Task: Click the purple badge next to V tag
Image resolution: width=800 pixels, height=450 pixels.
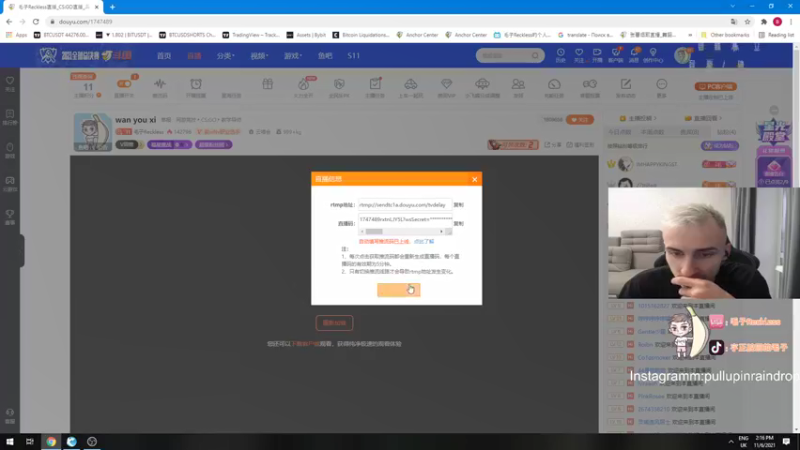Action: coord(169,145)
